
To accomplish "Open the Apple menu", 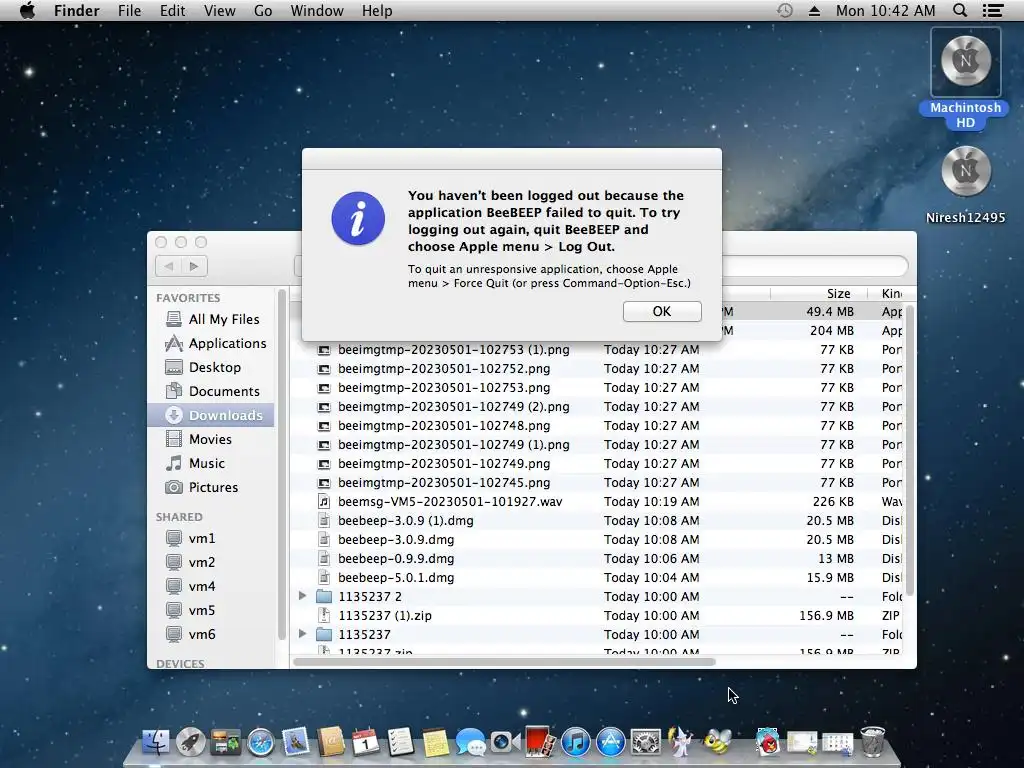I will click(27, 10).
